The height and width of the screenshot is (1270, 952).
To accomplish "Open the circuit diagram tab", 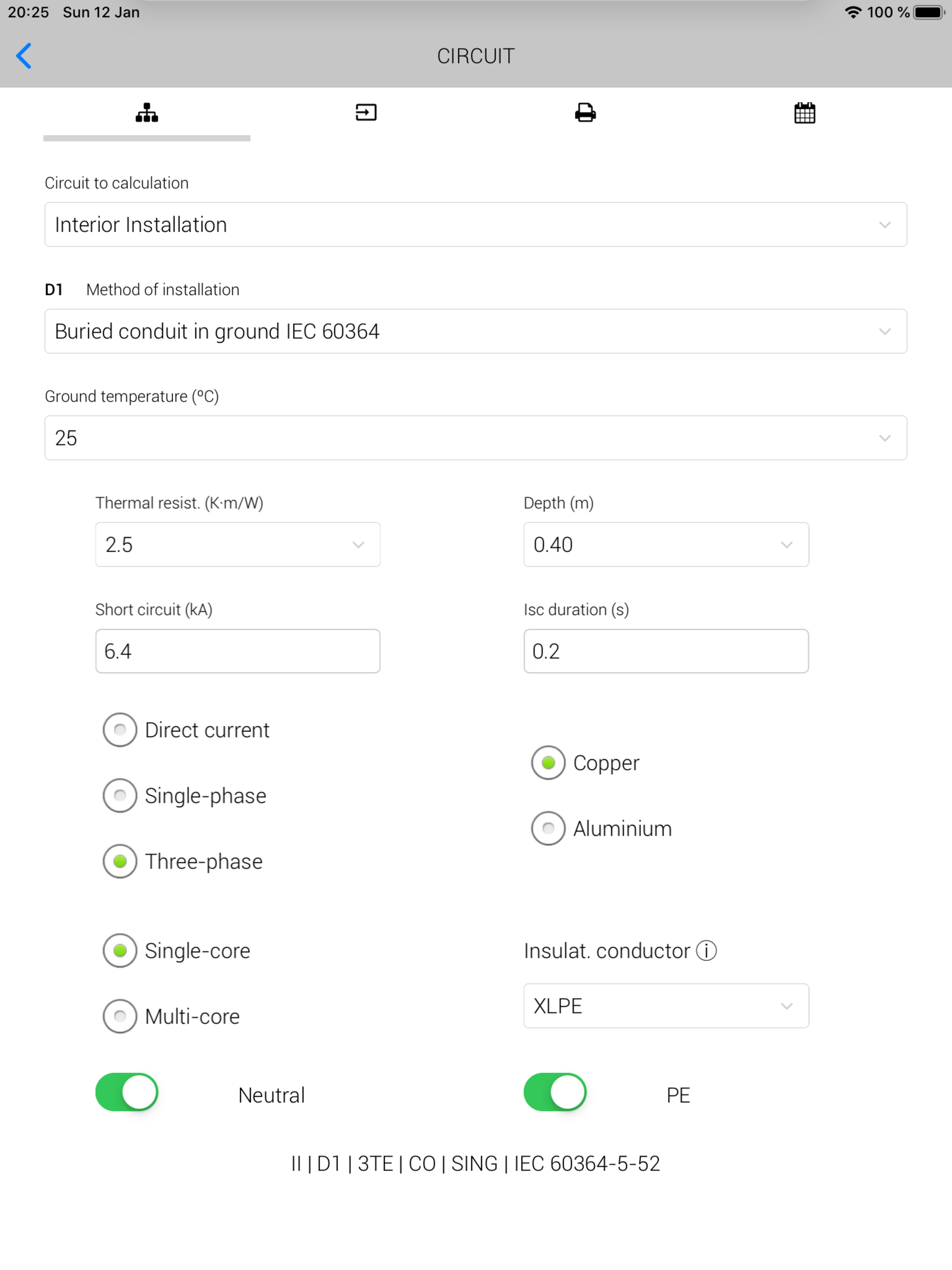I will tap(146, 112).
